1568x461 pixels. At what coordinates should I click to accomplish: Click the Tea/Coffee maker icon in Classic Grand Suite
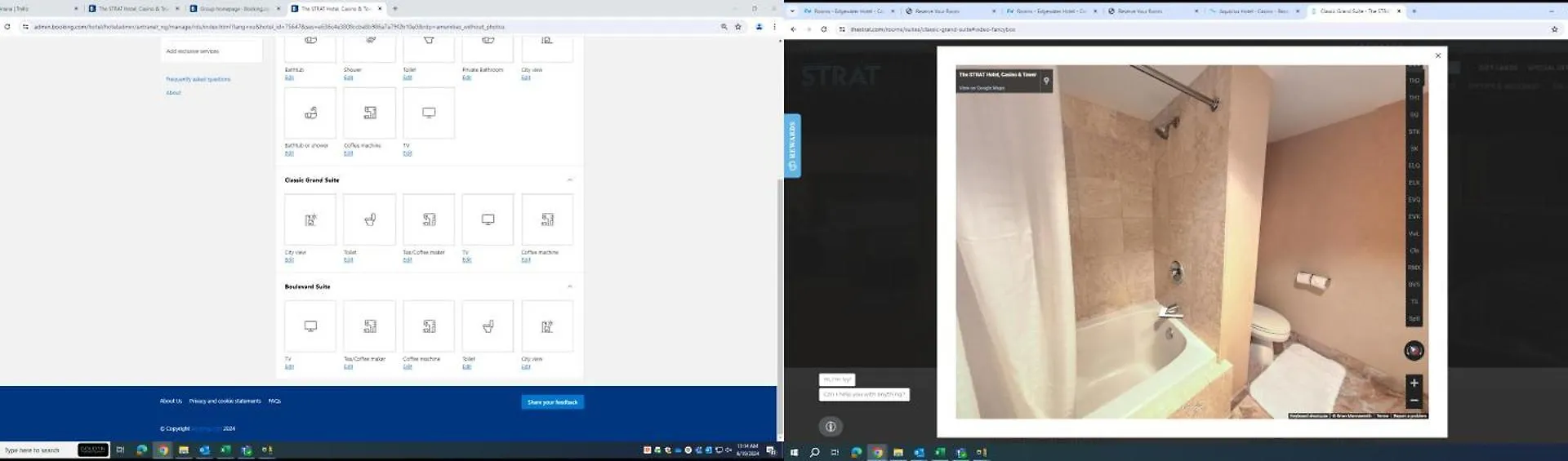pos(429,219)
